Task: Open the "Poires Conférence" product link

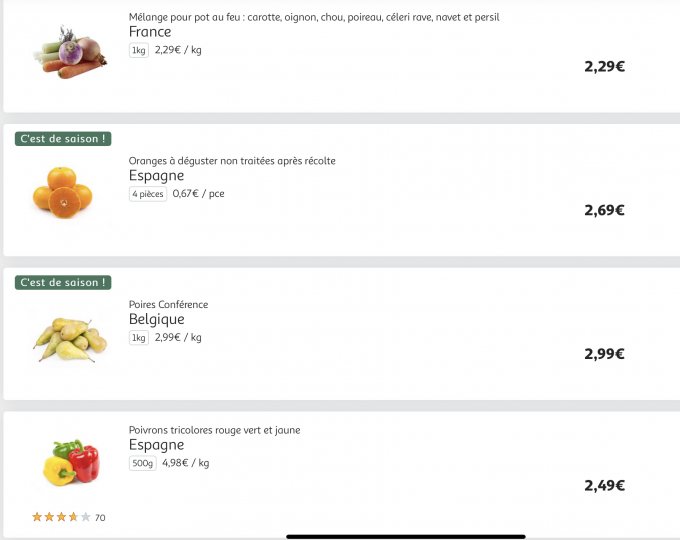Action: (x=168, y=305)
